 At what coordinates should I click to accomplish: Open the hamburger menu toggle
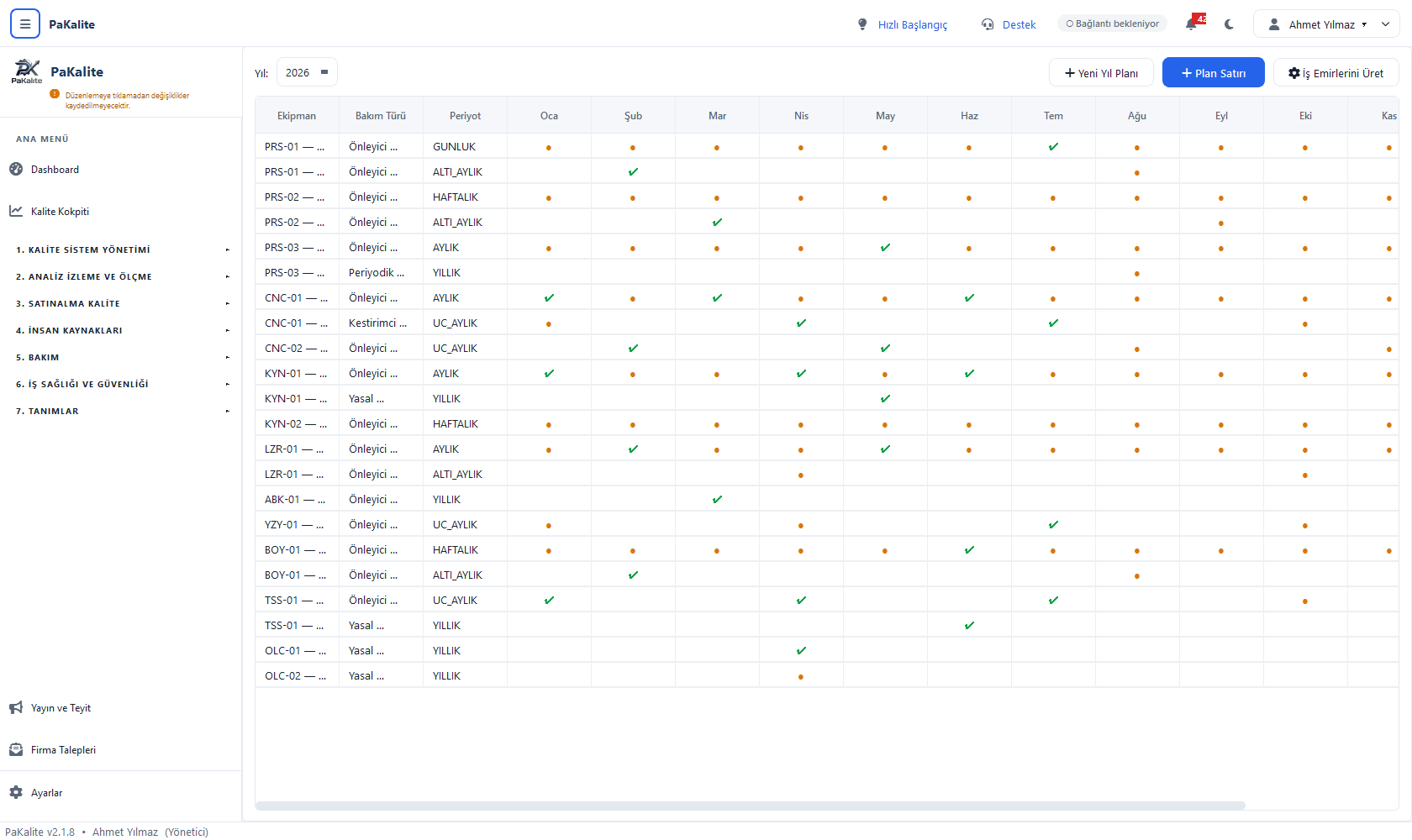pos(25,24)
